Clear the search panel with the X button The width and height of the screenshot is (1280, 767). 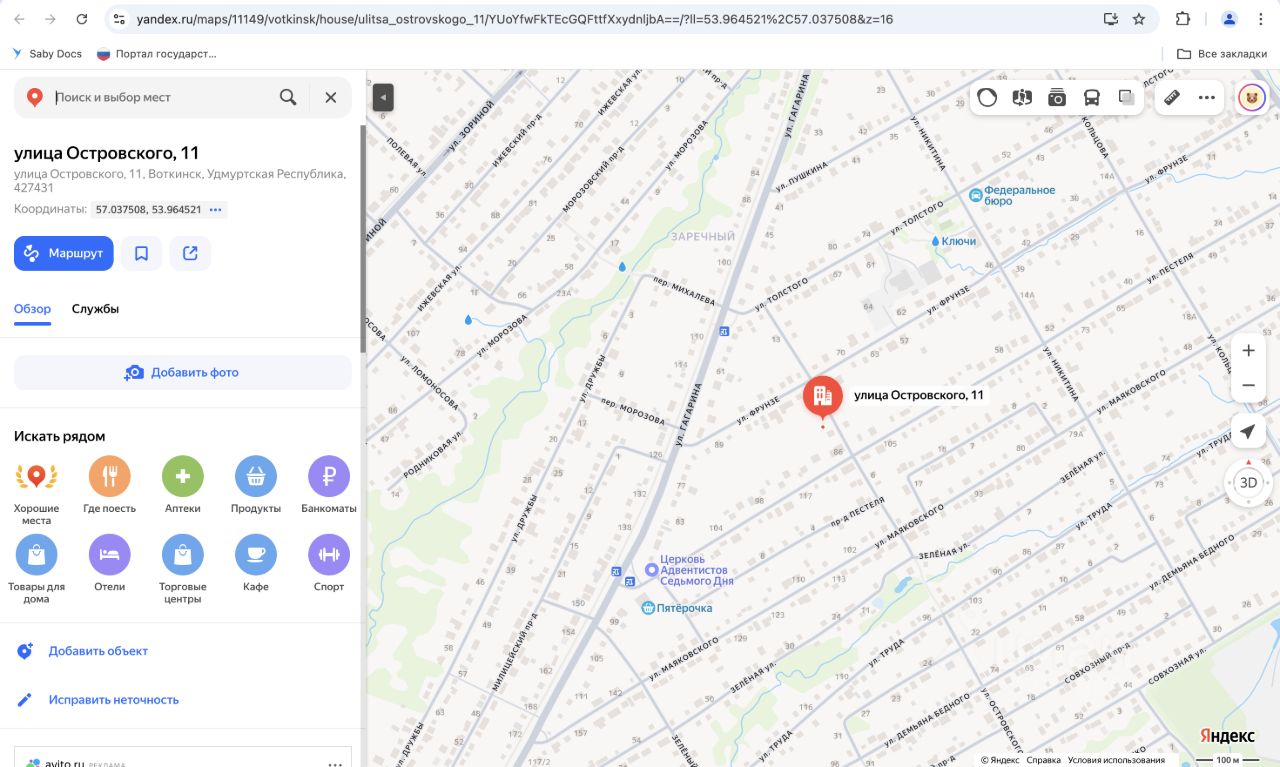pyautogui.click(x=330, y=97)
